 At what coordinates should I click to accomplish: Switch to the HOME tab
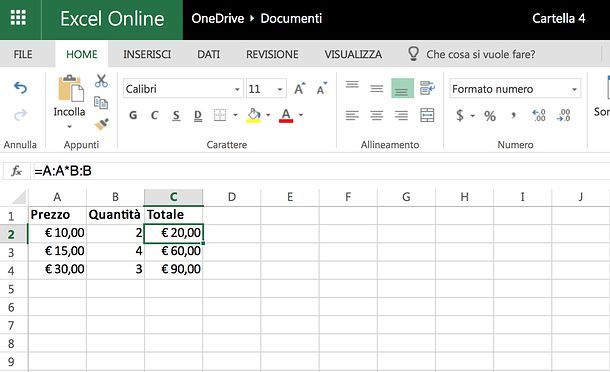[82, 54]
